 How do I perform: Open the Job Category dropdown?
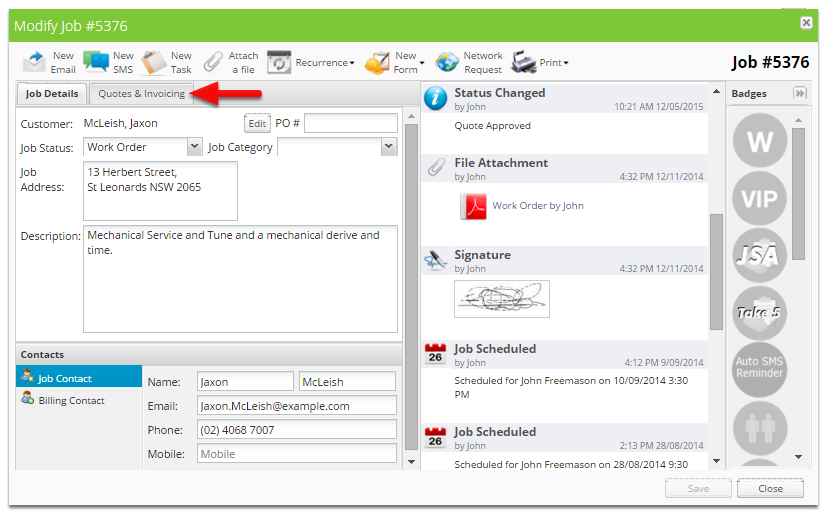tap(389, 147)
